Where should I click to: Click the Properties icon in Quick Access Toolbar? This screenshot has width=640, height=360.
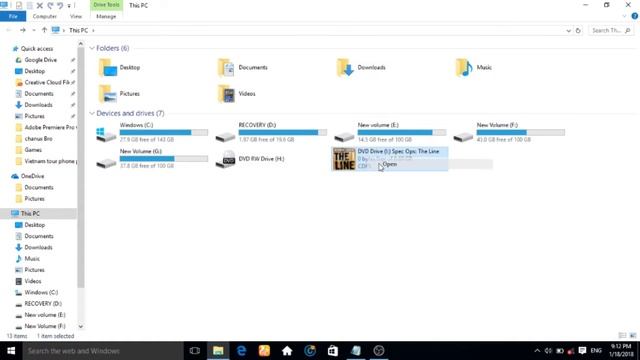click(19, 6)
